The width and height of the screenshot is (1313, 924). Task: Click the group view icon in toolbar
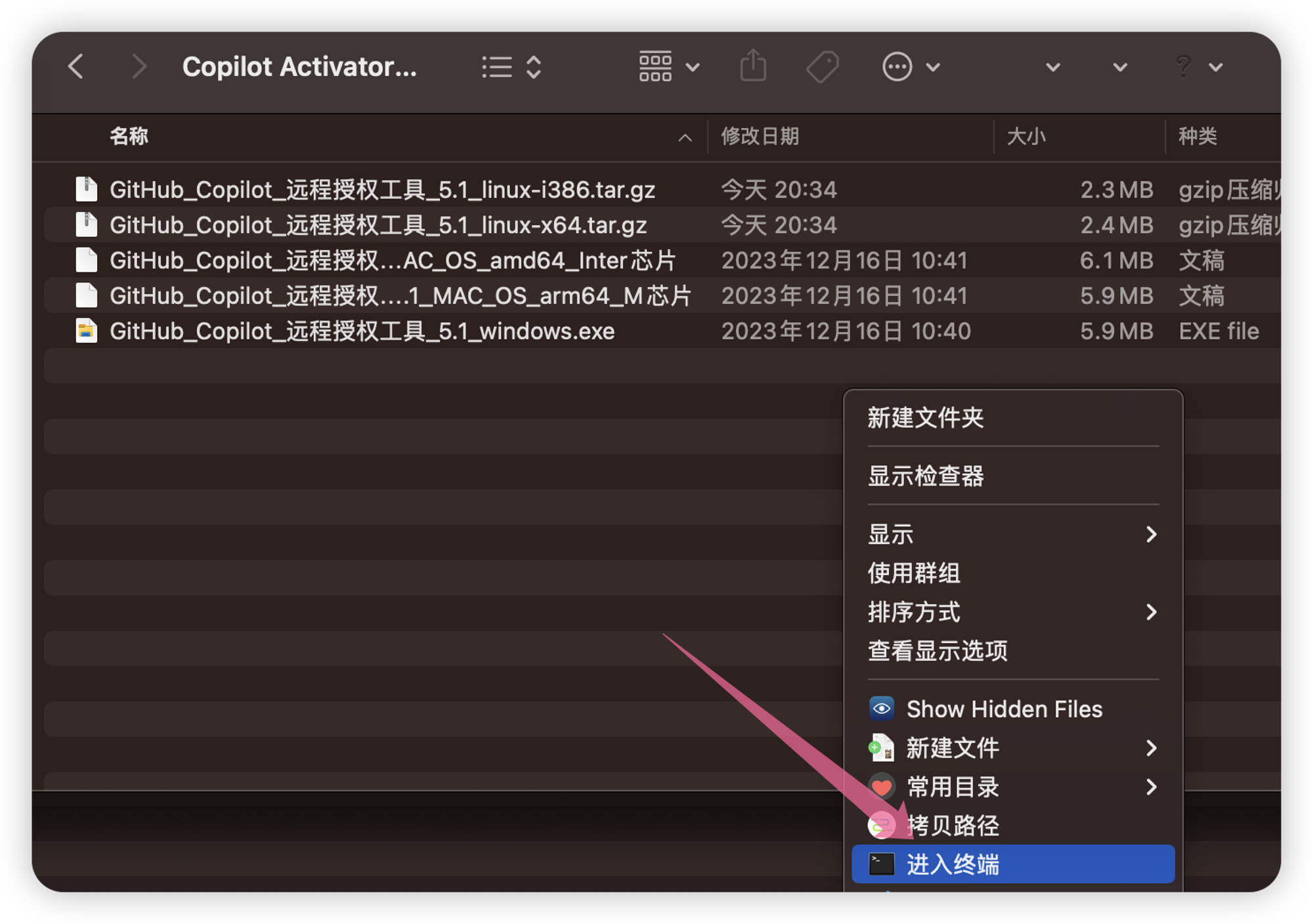pos(655,66)
